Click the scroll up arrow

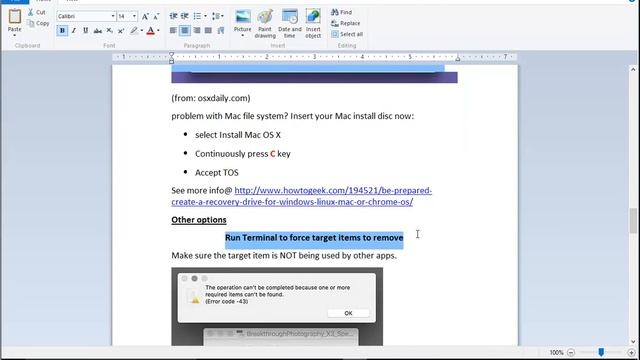633,70
